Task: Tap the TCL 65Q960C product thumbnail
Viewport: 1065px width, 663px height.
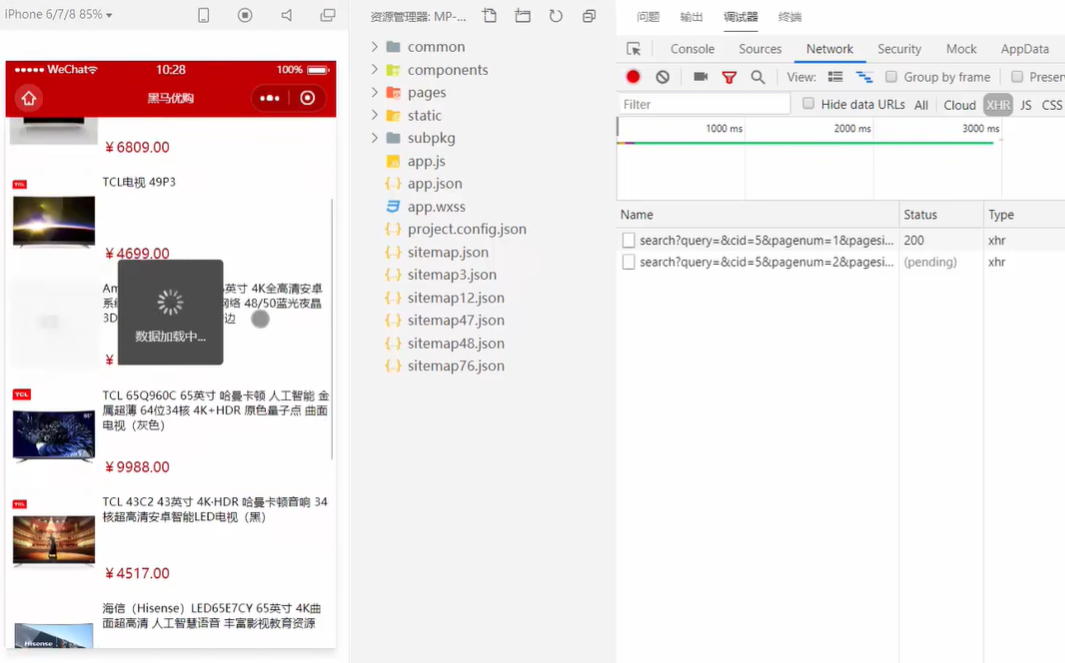Action: coord(54,435)
